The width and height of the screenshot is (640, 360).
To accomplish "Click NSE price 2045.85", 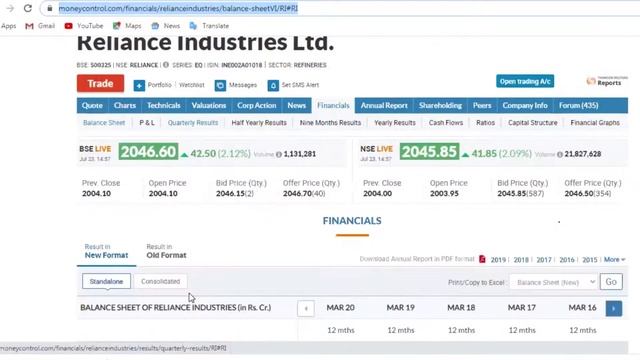I will click(x=429, y=151).
